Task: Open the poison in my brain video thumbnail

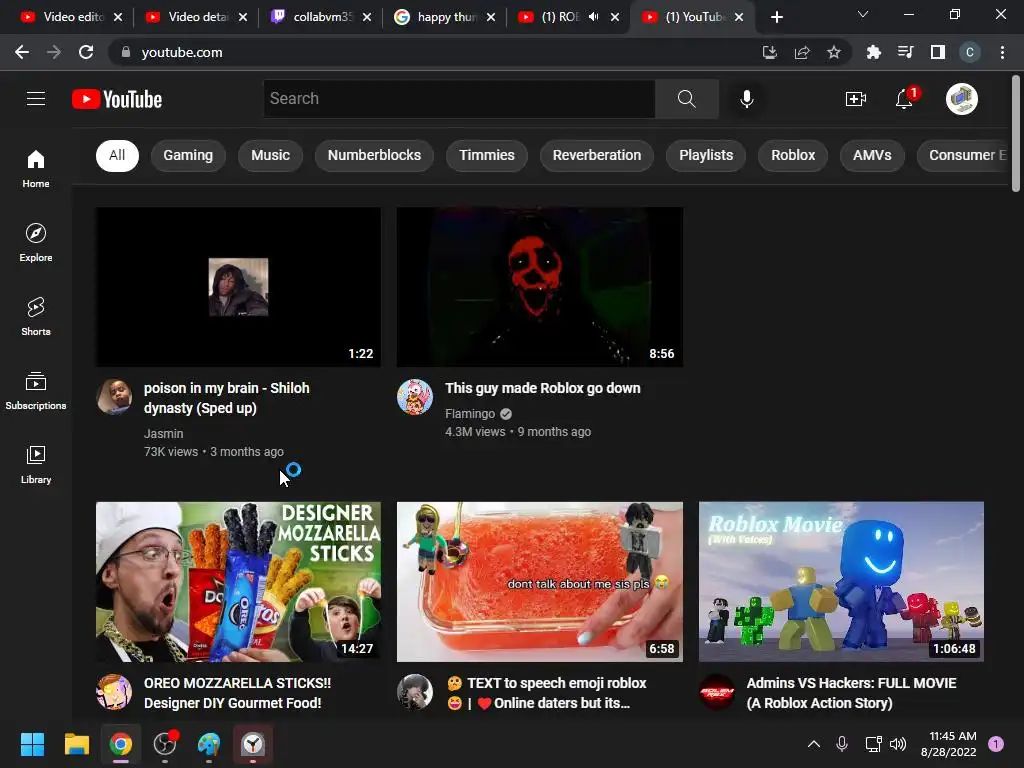Action: pos(238,287)
